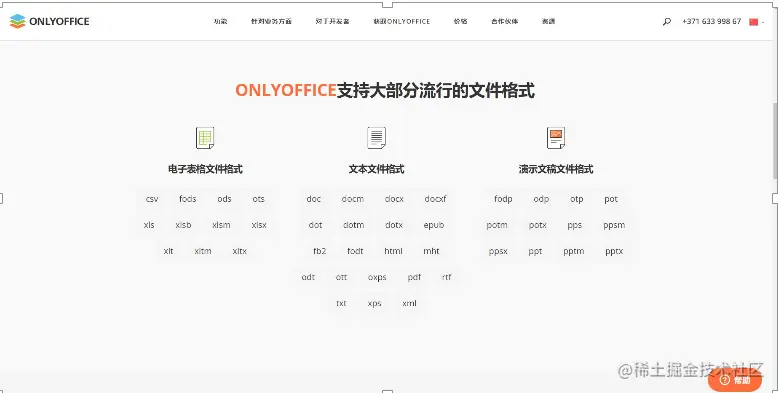This screenshot has width=778, height=393.
Task: Click the docxf format tag
Action: [x=436, y=199]
